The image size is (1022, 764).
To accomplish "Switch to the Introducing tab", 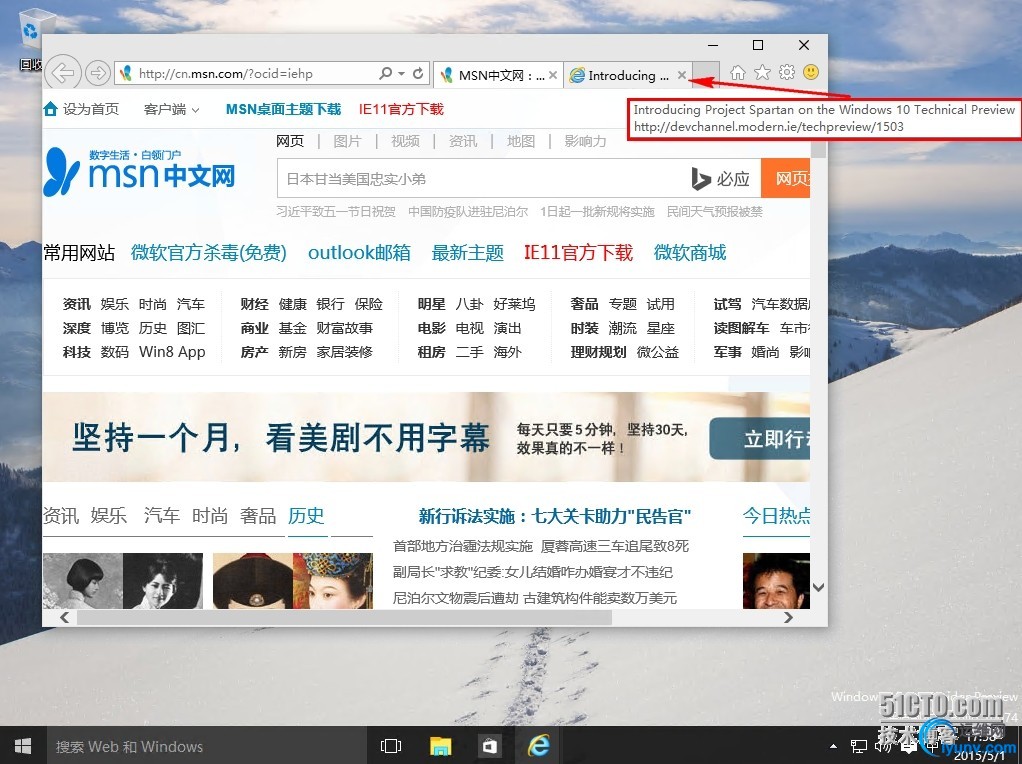I will tap(619, 76).
